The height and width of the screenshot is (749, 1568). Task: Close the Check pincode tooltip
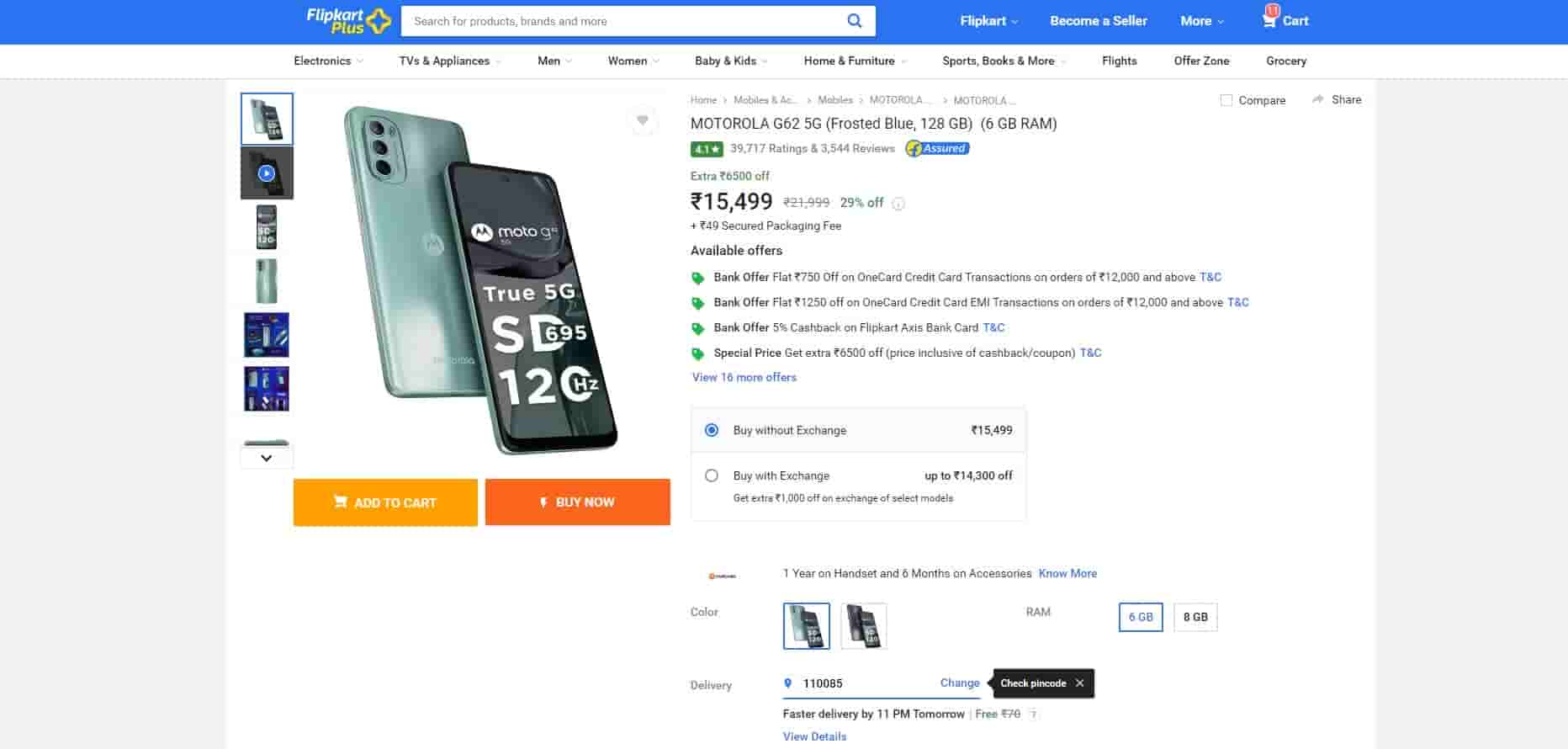tap(1080, 683)
